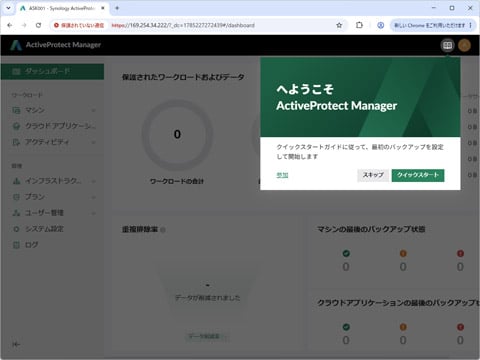Open マシン in sidebar
Image resolution: width=480 pixels, height=360 pixels.
[52, 110]
